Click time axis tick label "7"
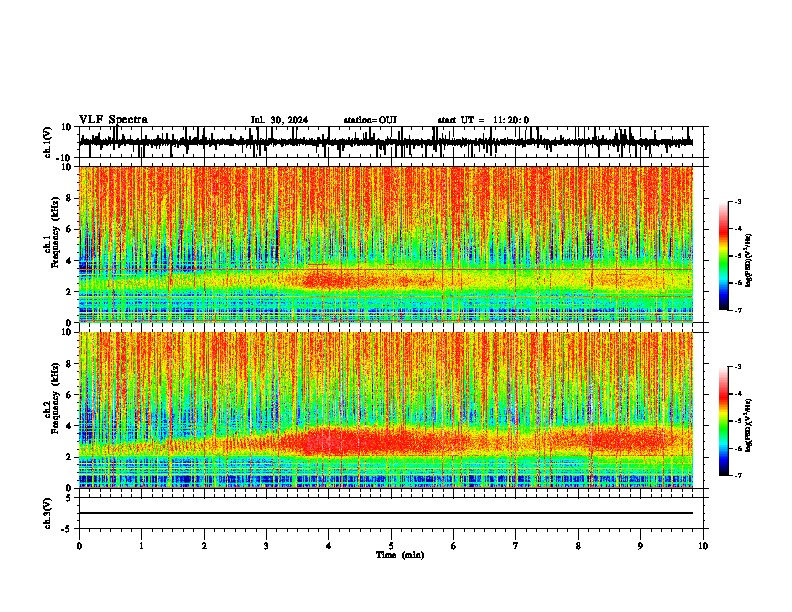 [516, 546]
